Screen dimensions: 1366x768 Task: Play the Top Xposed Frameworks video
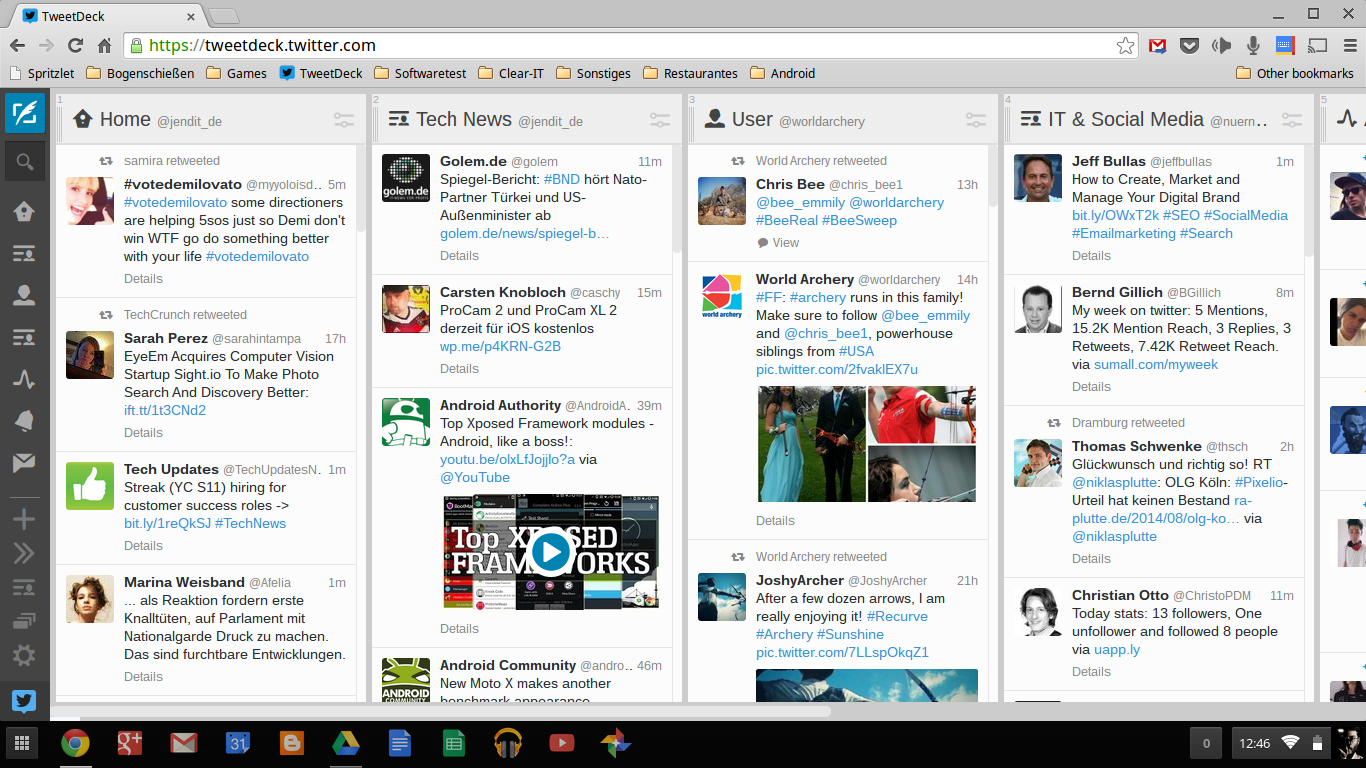pos(550,551)
